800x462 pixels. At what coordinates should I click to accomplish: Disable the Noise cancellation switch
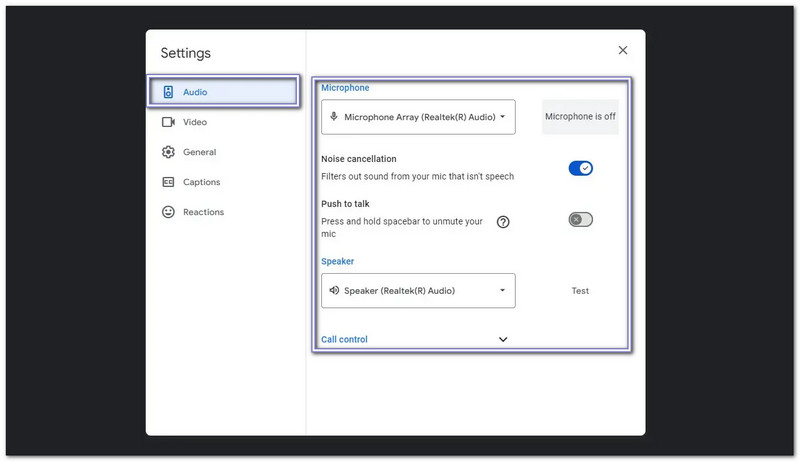coord(581,168)
